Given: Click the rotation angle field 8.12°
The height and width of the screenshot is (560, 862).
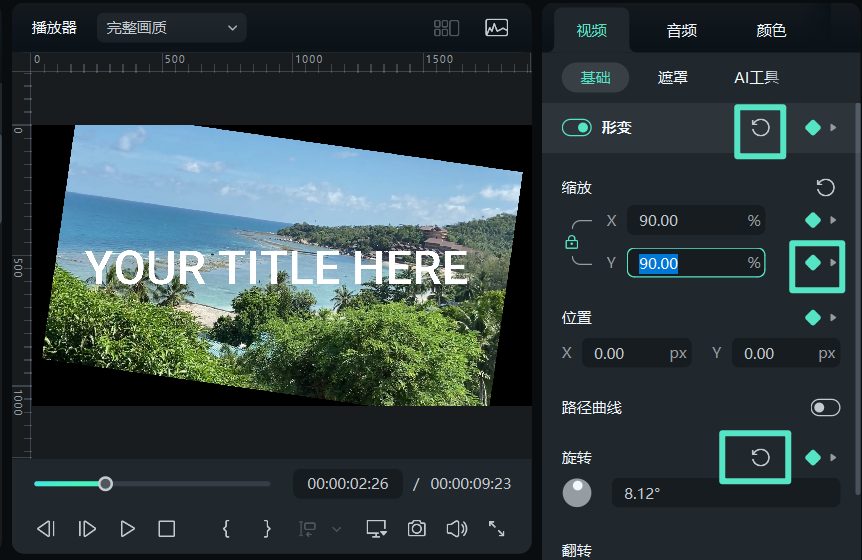Looking at the screenshot, I should point(726,493).
